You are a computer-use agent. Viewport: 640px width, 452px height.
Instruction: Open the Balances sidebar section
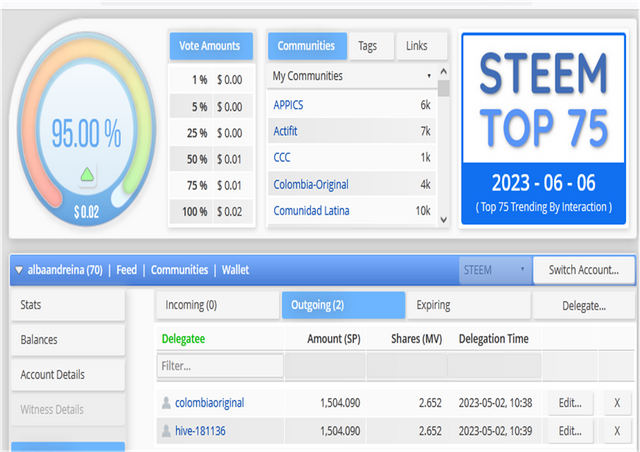(x=68, y=340)
